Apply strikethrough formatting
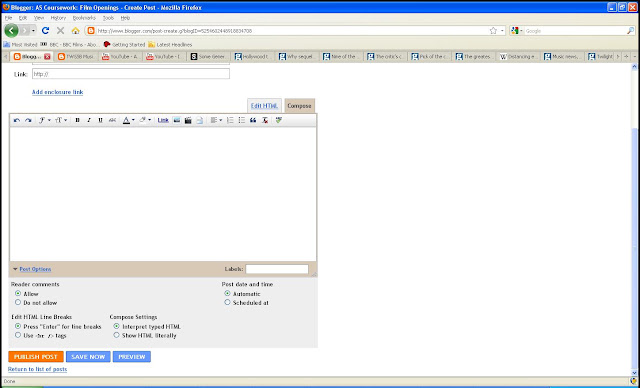 click(112, 120)
